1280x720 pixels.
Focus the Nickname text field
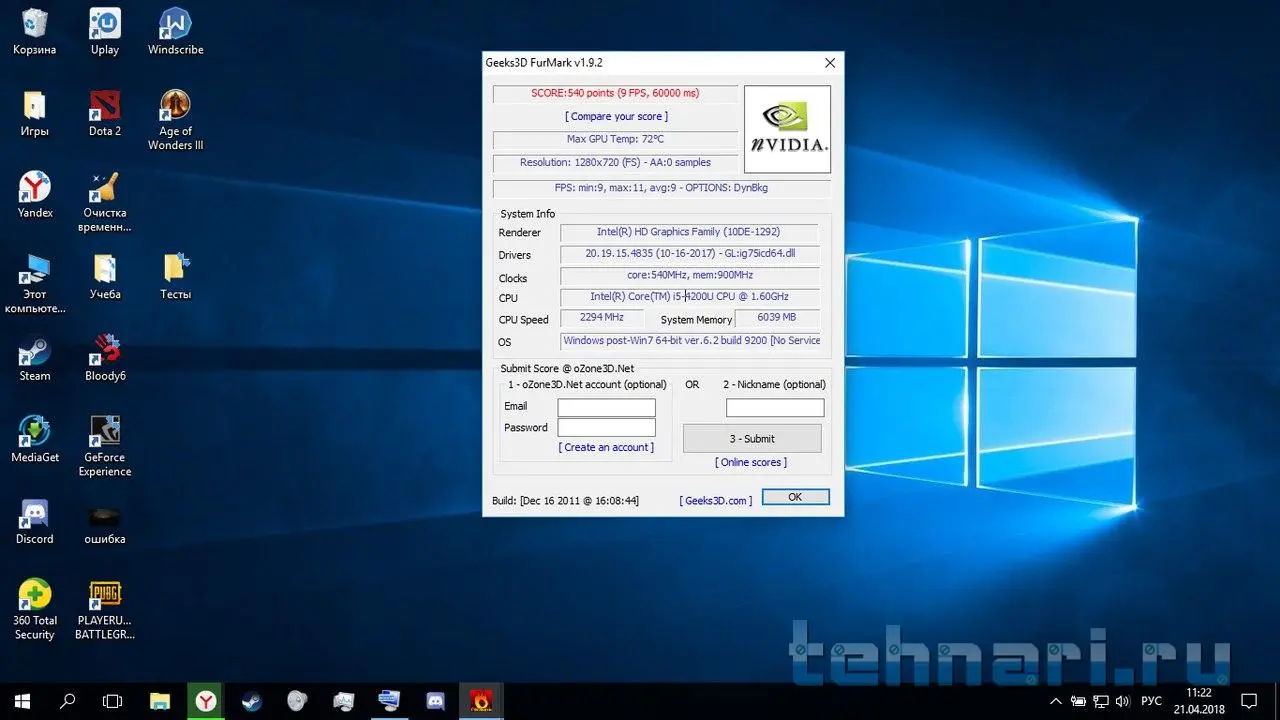point(775,407)
